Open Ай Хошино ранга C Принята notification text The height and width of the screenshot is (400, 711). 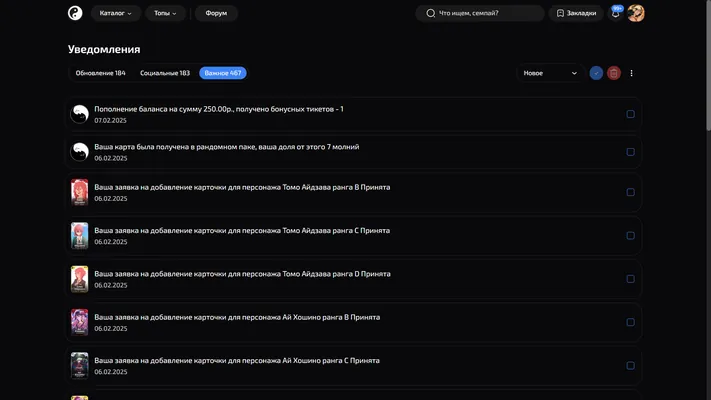[237, 361]
